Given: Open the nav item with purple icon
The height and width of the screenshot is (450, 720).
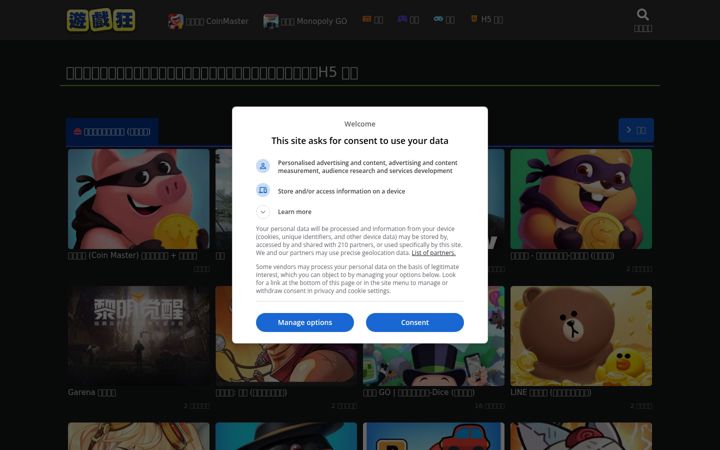Looking at the screenshot, I should pos(408,19).
